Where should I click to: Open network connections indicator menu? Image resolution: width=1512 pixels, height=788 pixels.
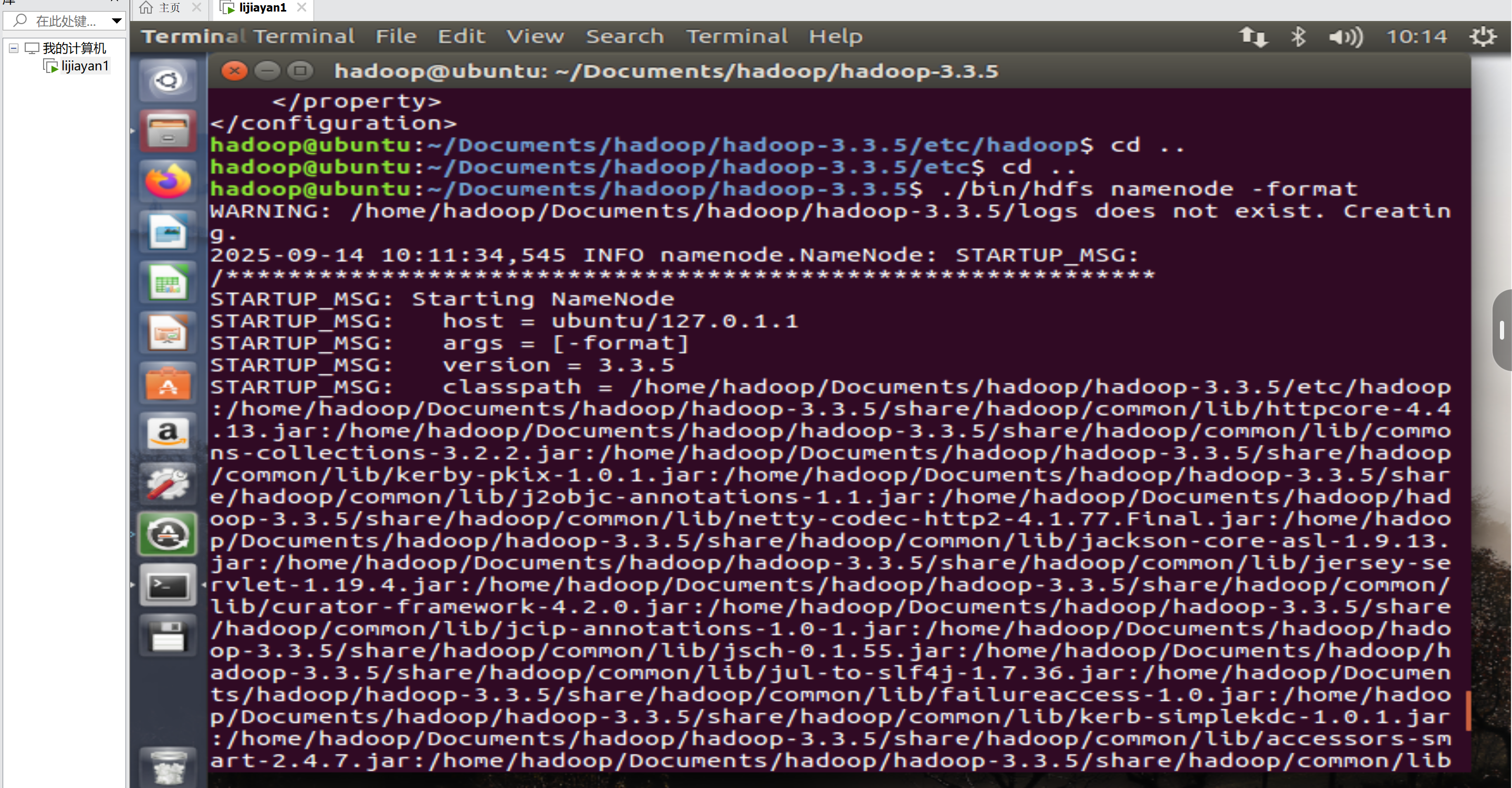click(1253, 37)
